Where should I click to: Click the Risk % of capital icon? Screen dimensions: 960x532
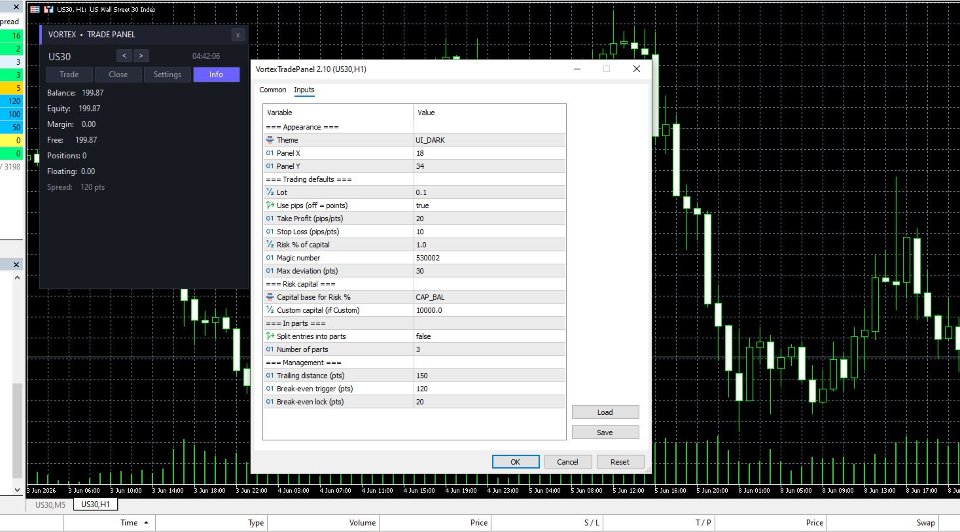pyautogui.click(x=270, y=244)
